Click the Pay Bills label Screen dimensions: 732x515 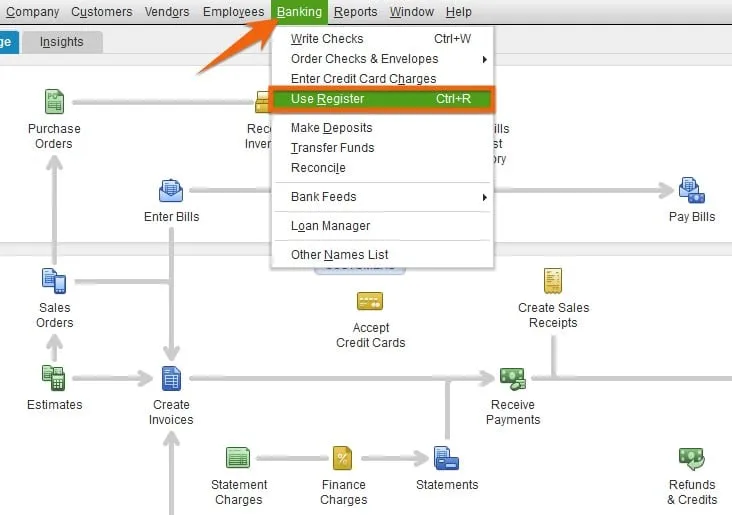692,217
